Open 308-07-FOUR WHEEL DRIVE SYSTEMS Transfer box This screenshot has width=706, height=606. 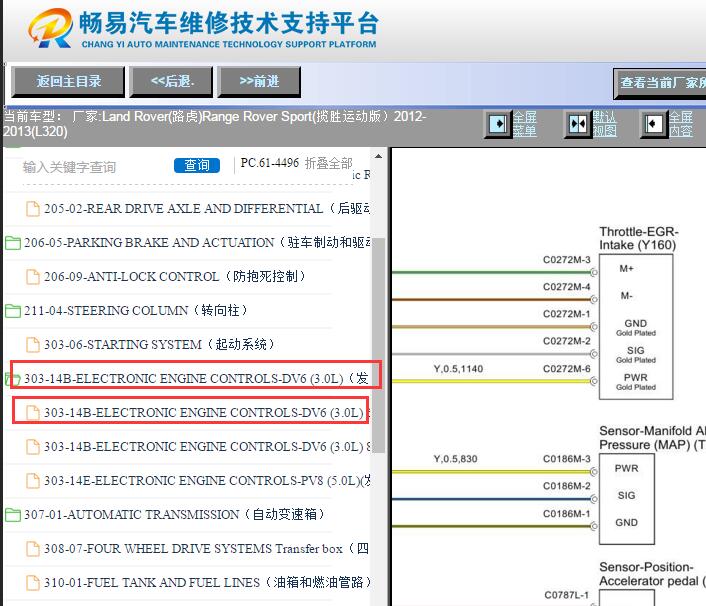pyautogui.click(x=207, y=548)
